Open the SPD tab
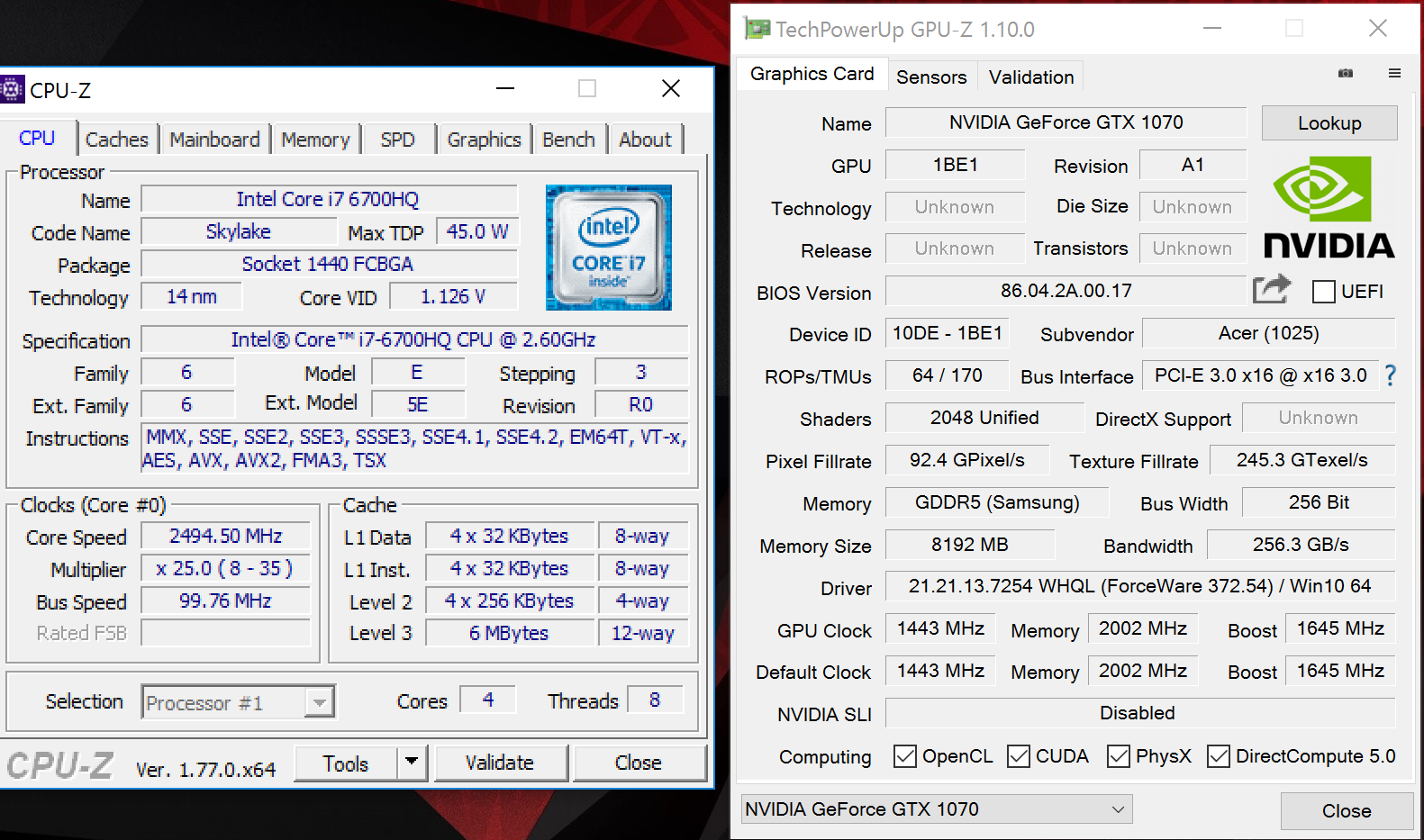1424x840 pixels. (397, 140)
